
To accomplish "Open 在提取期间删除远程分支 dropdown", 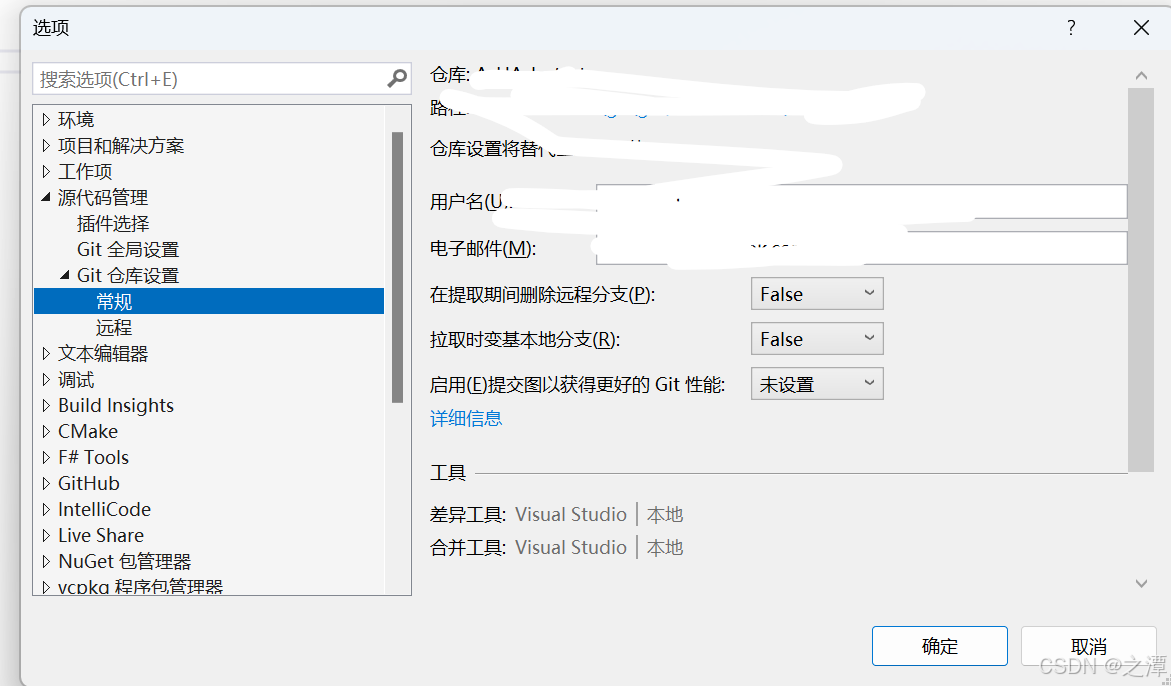I will (x=817, y=293).
